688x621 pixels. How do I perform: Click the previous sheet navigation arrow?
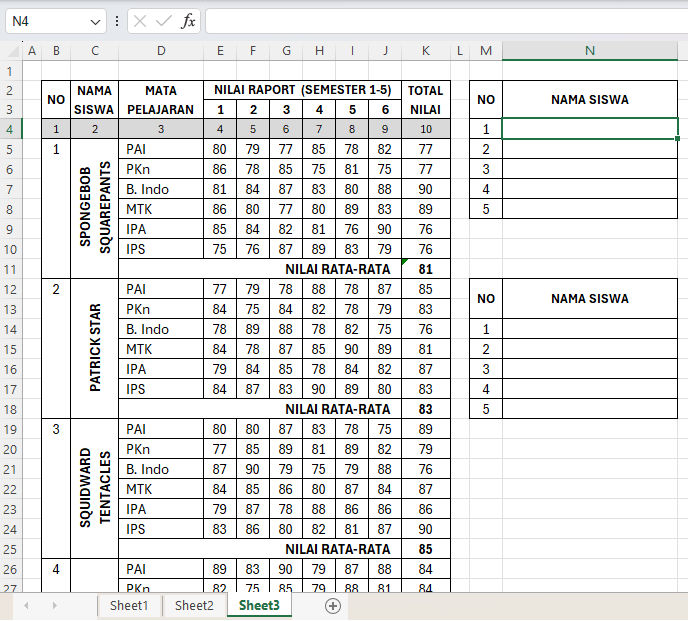pos(26,606)
